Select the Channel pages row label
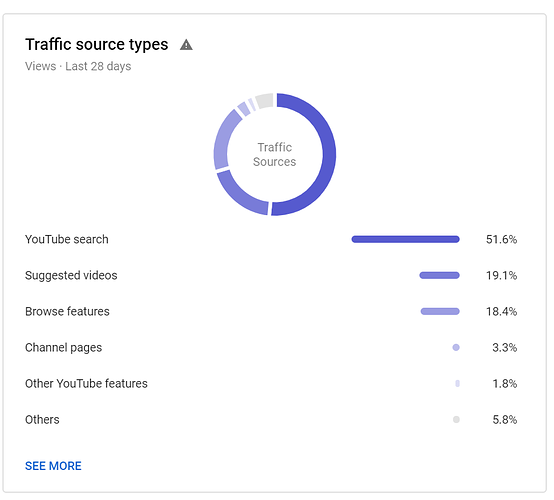This screenshot has height=500, width=554. [x=64, y=347]
